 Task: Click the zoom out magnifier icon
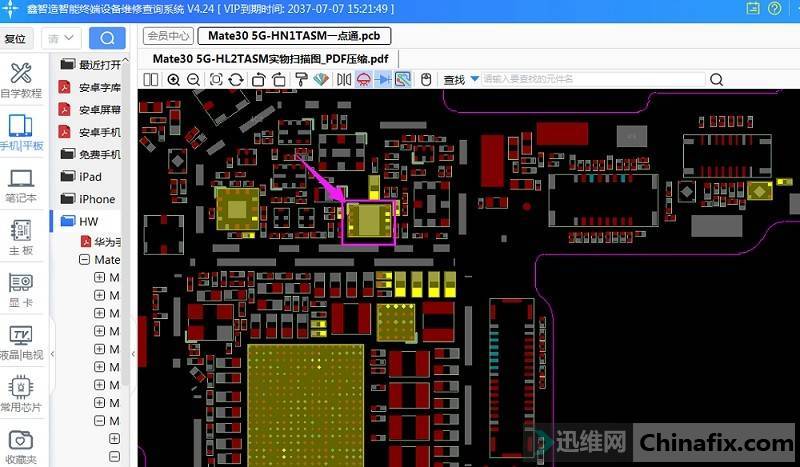(x=192, y=80)
